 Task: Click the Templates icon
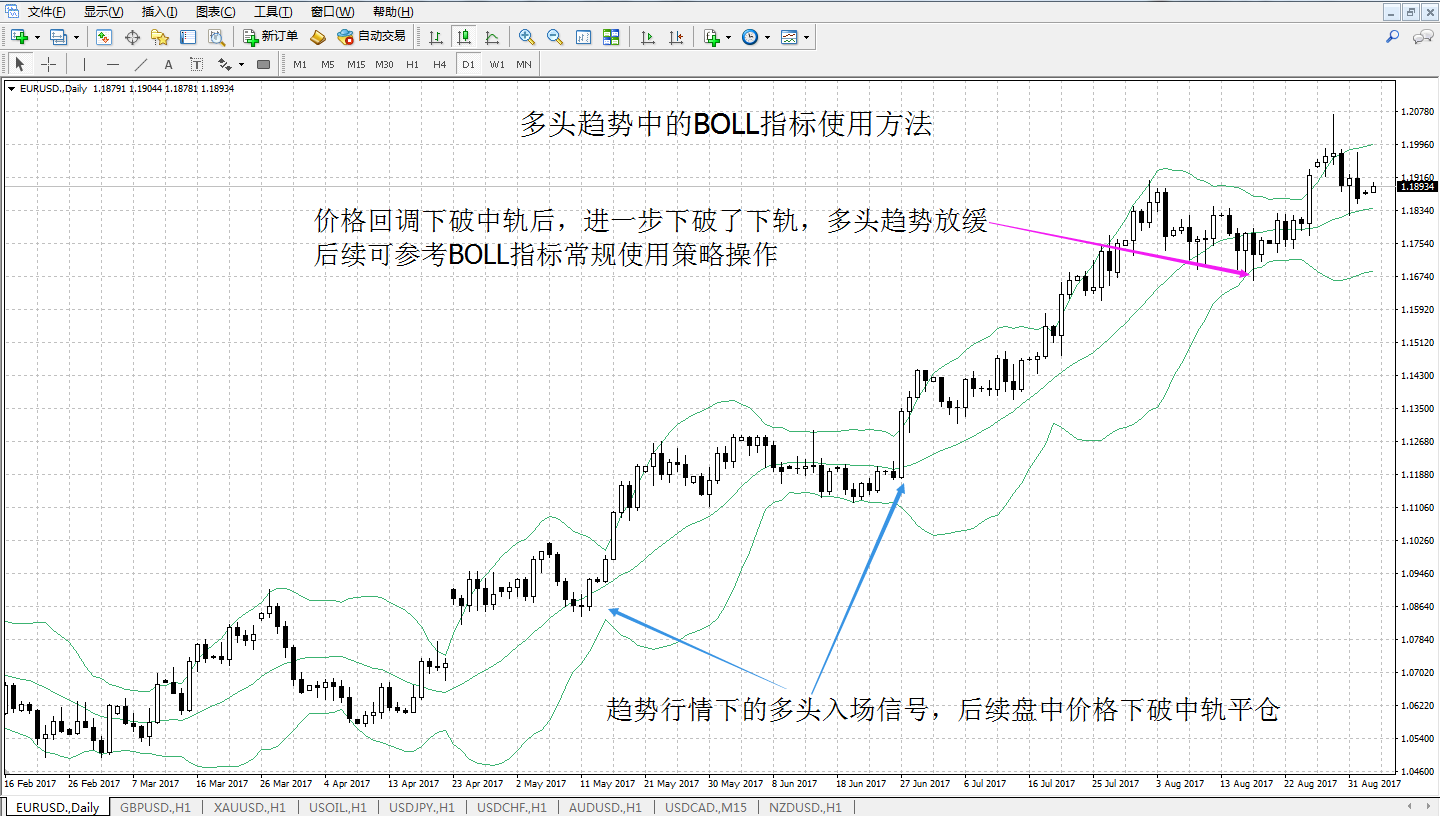(x=789, y=37)
